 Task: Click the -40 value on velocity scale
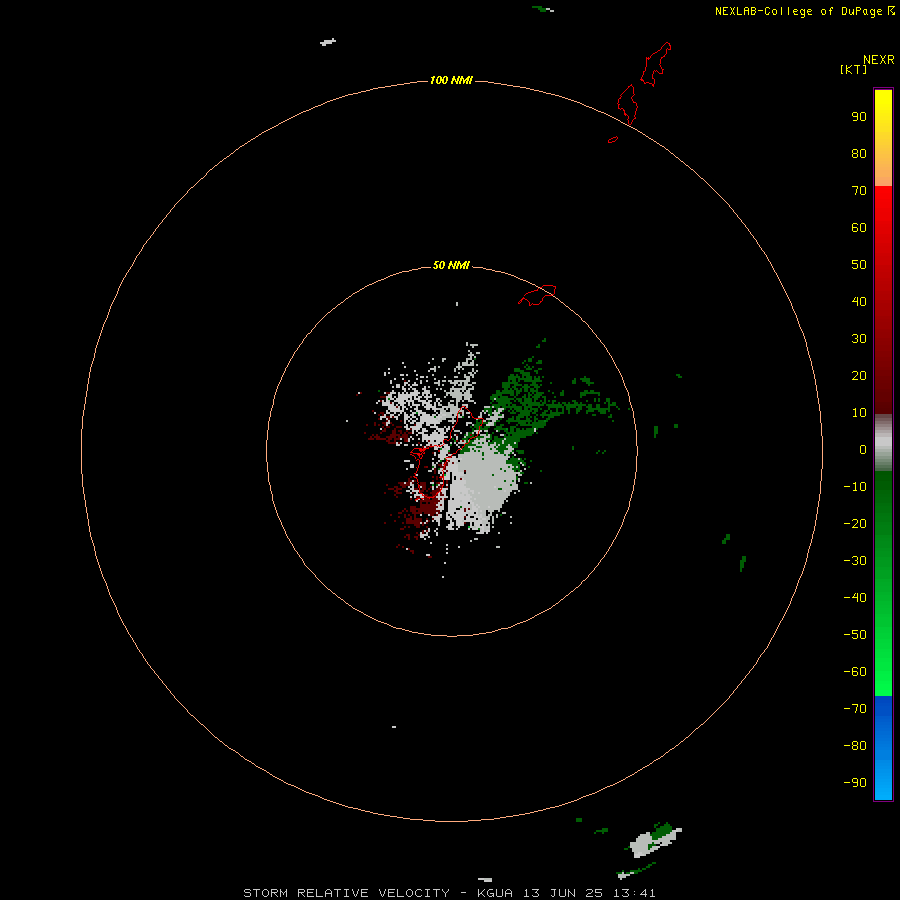tap(855, 598)
